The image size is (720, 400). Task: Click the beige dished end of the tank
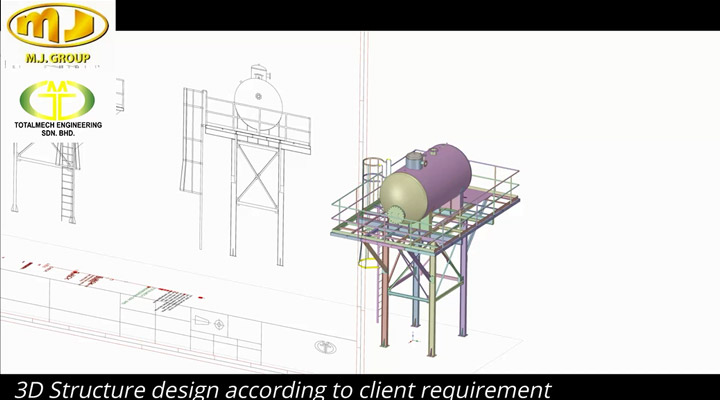(x=400, y=195)
